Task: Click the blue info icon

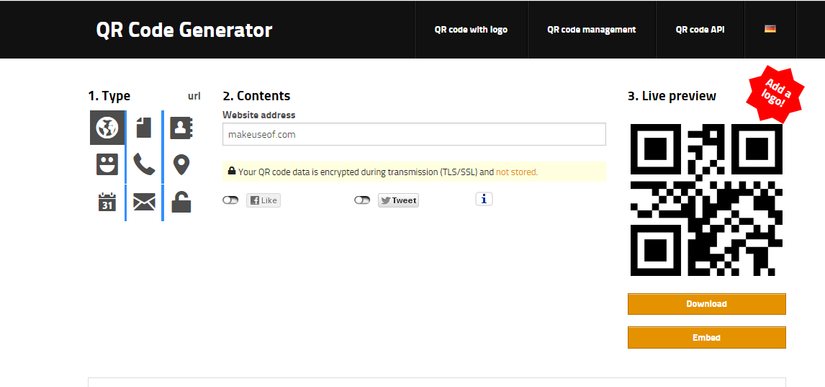Action: 484,199
